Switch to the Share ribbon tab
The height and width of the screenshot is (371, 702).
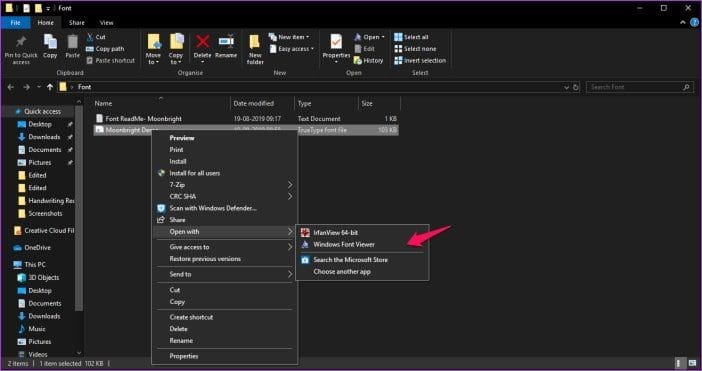pos(77,23)
